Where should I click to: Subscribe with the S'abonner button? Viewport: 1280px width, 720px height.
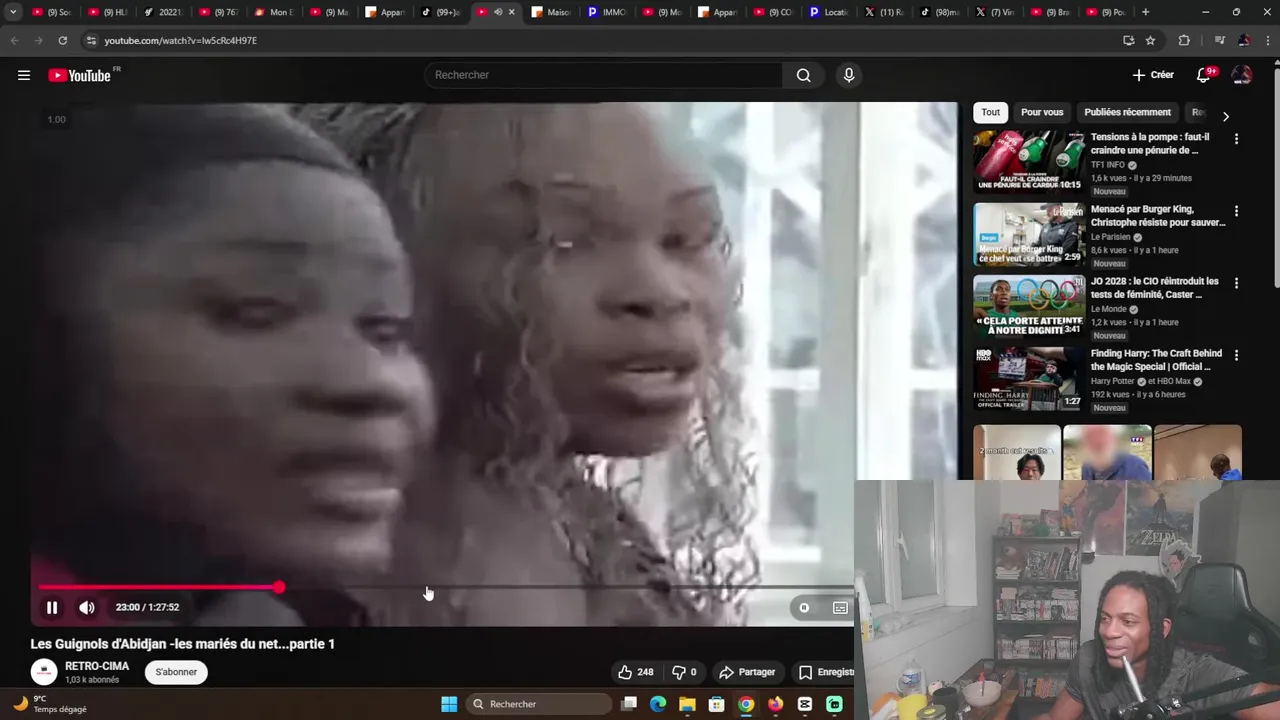coord(176,672)
